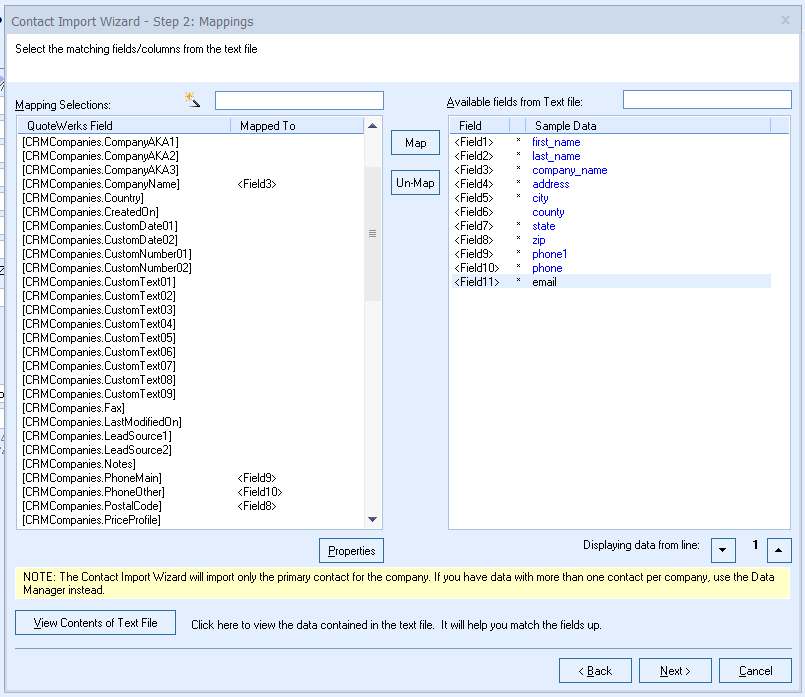Go to Next wizard step
Screen dimensions: 805x697
(x=676, y=671)
